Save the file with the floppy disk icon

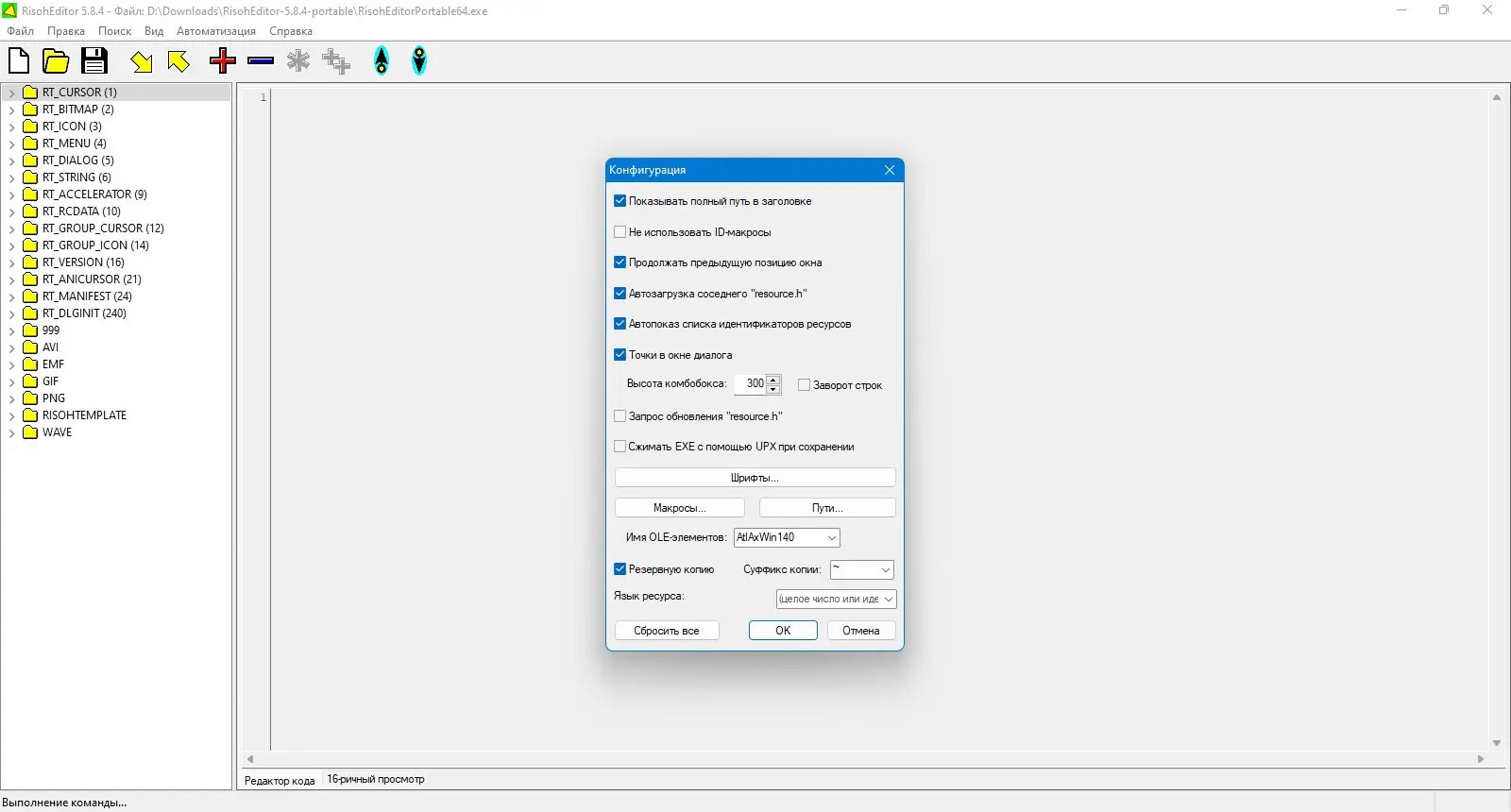(x=94, y=61)
